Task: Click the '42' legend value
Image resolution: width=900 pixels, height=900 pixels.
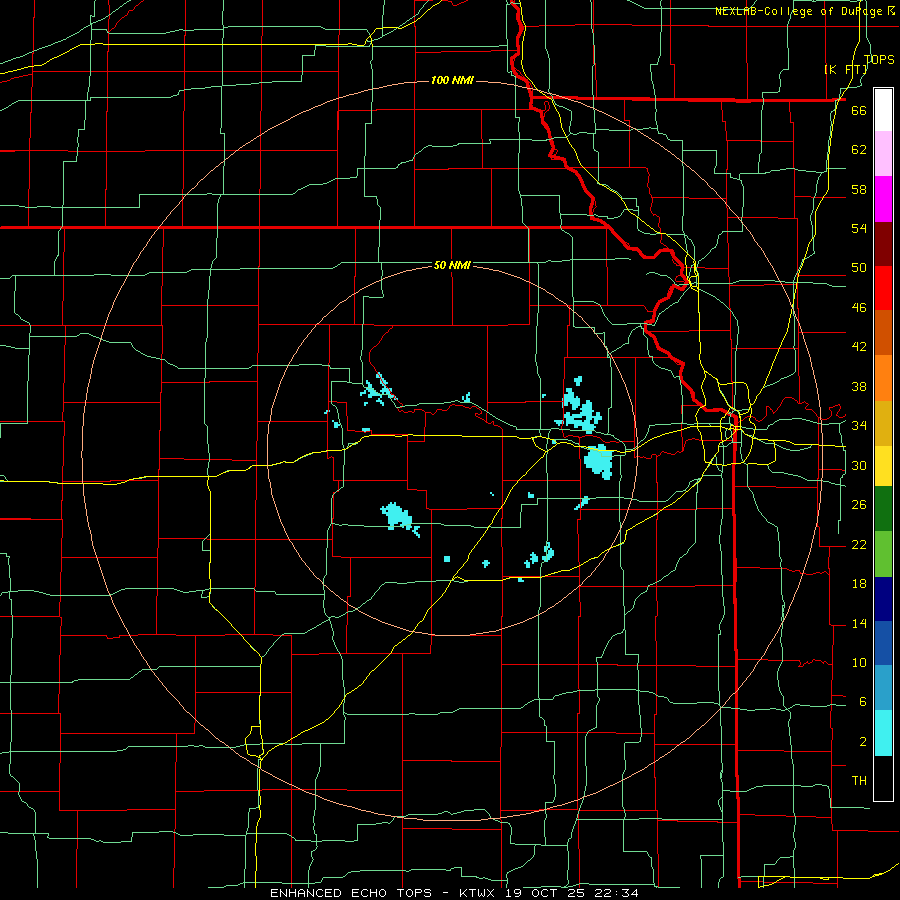Action: [859, 347]
